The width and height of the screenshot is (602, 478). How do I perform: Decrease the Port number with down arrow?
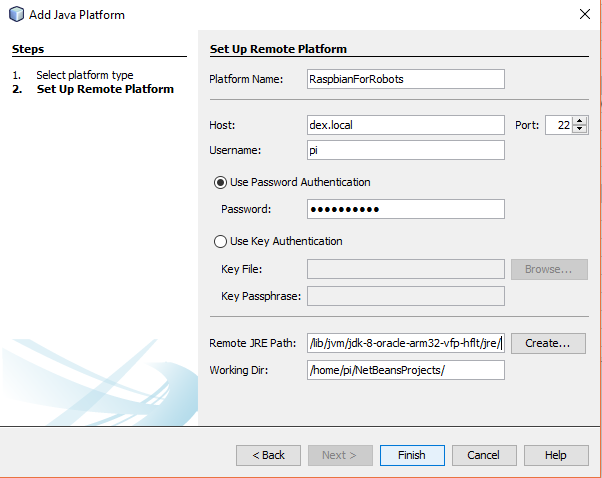(x=580, y=129)
